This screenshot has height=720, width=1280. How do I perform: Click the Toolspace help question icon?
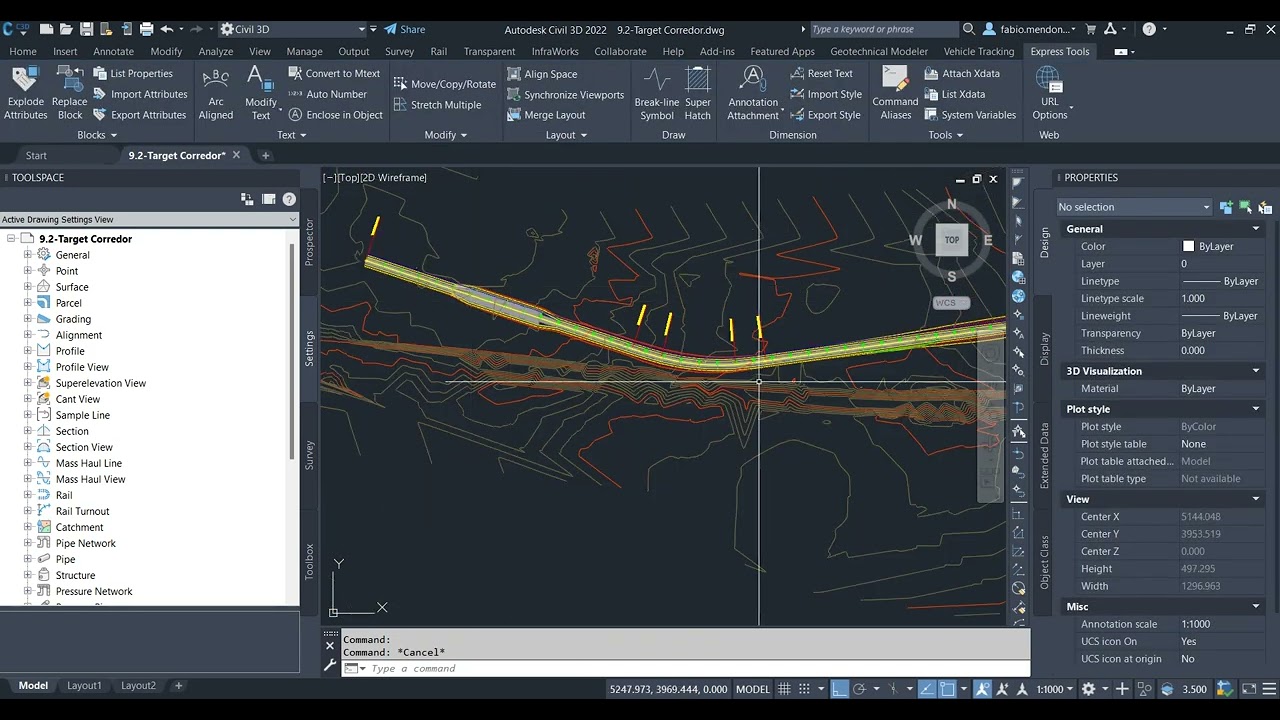click(289, 199)
